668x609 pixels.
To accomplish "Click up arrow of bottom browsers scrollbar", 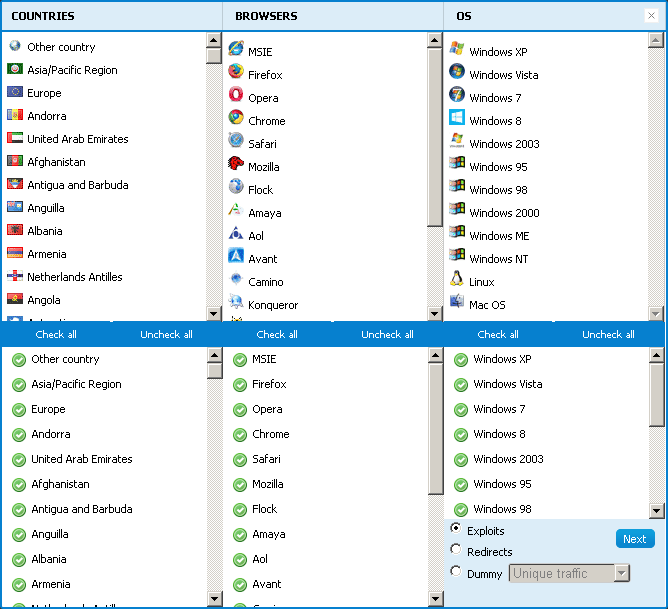I will pos(435,355).
